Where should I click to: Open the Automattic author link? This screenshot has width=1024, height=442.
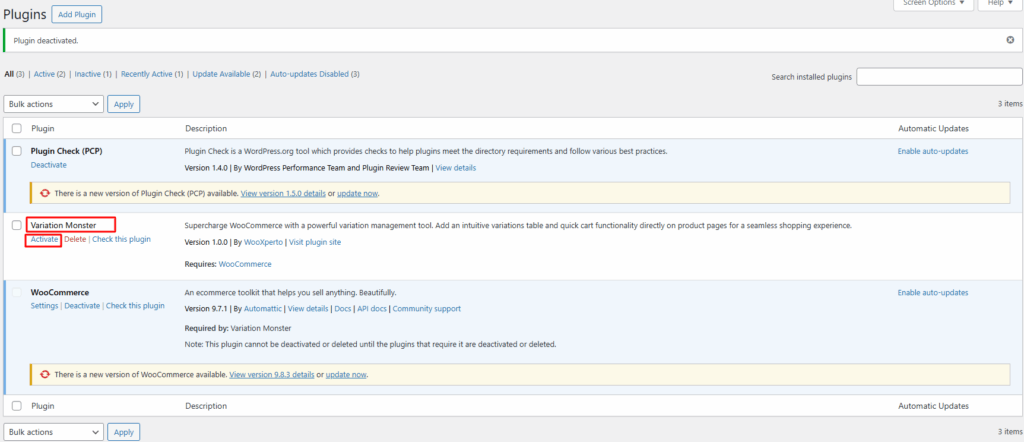pyautogui.click(x=263, y=309)
